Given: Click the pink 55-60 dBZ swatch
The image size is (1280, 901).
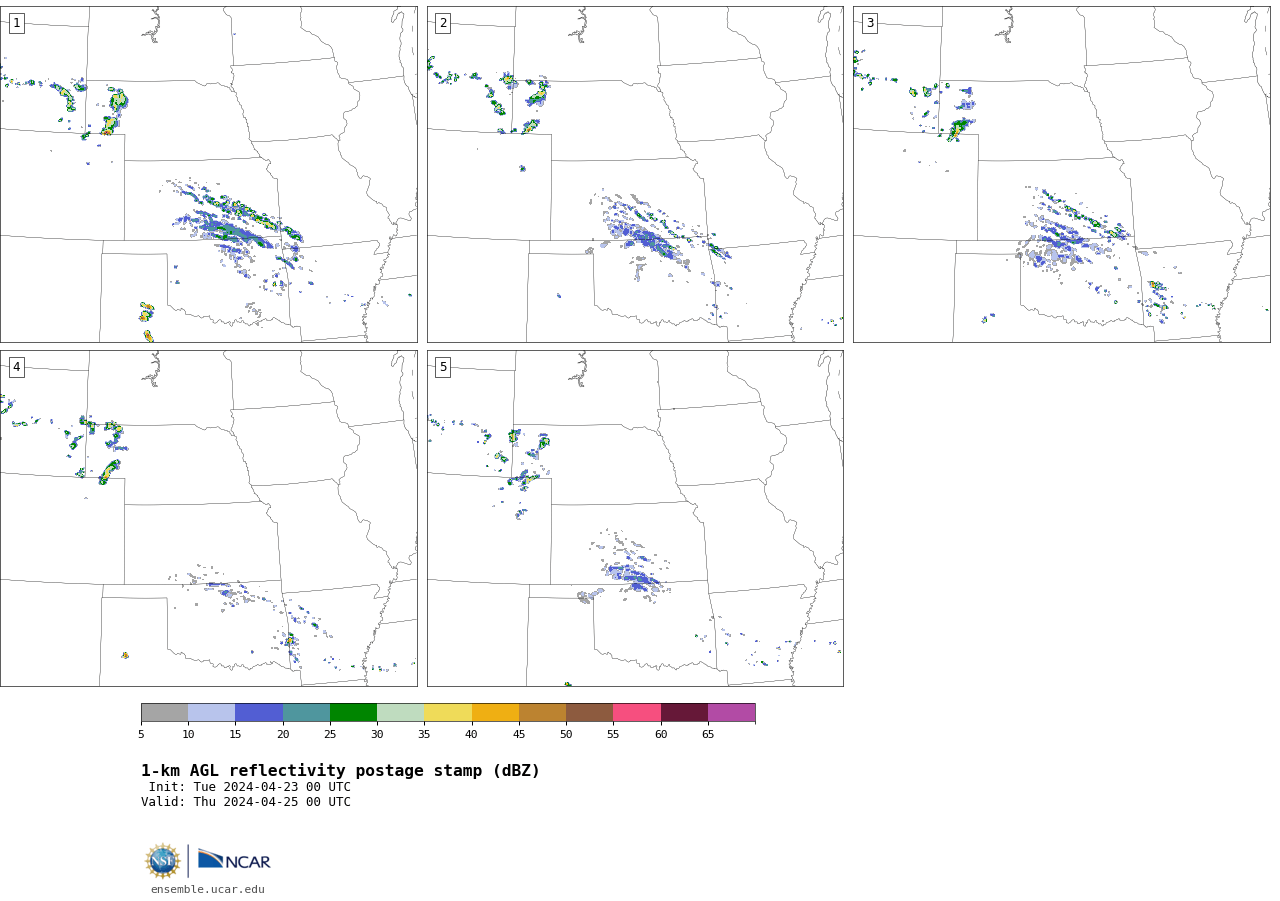Looking at the screenshot, I should click(x=637, y=713).
